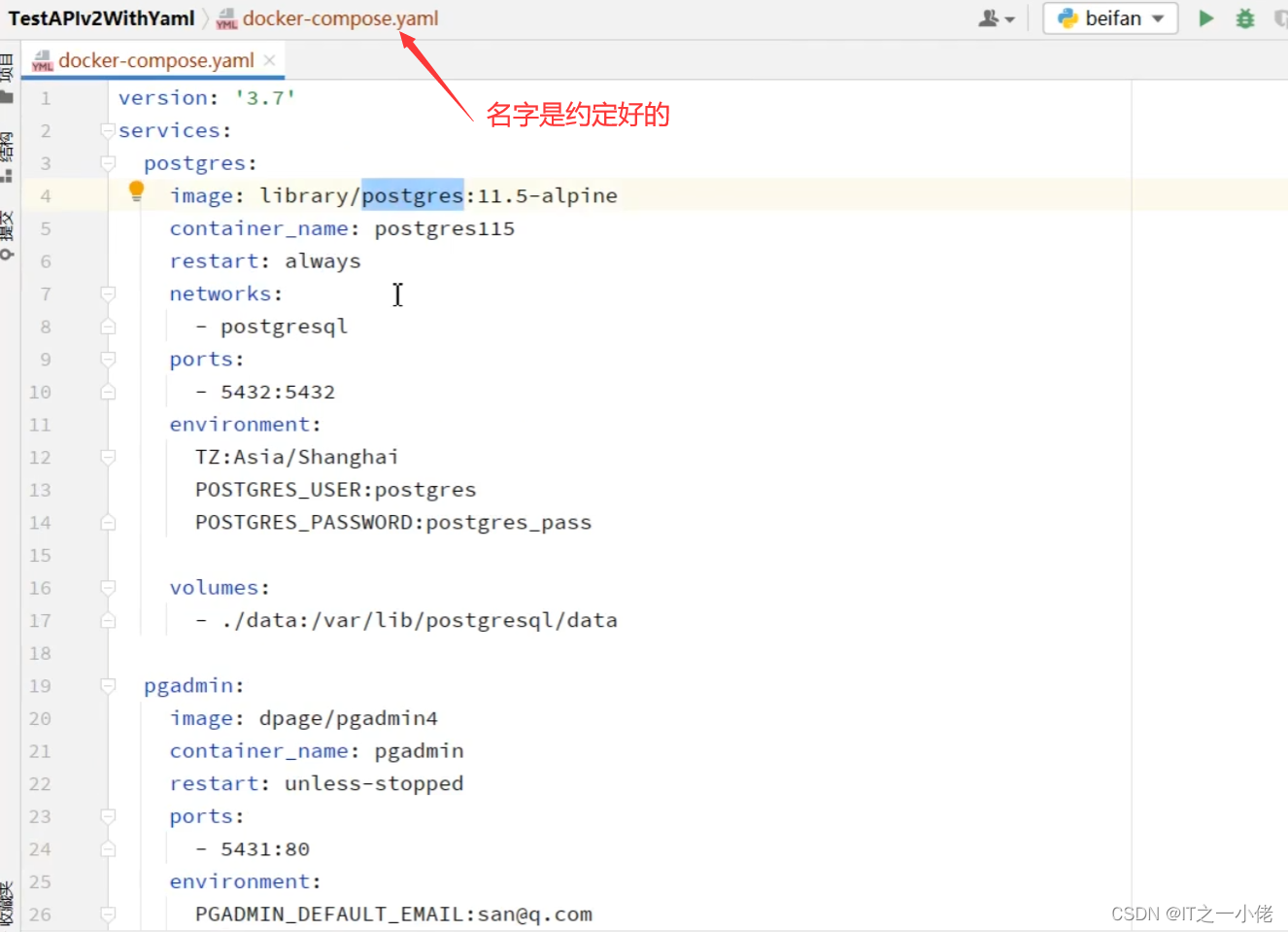The height and width of the screenshot is (932, 1288).
Task: Open the Project tool window sidebar tab
Action: coord(8,78)
